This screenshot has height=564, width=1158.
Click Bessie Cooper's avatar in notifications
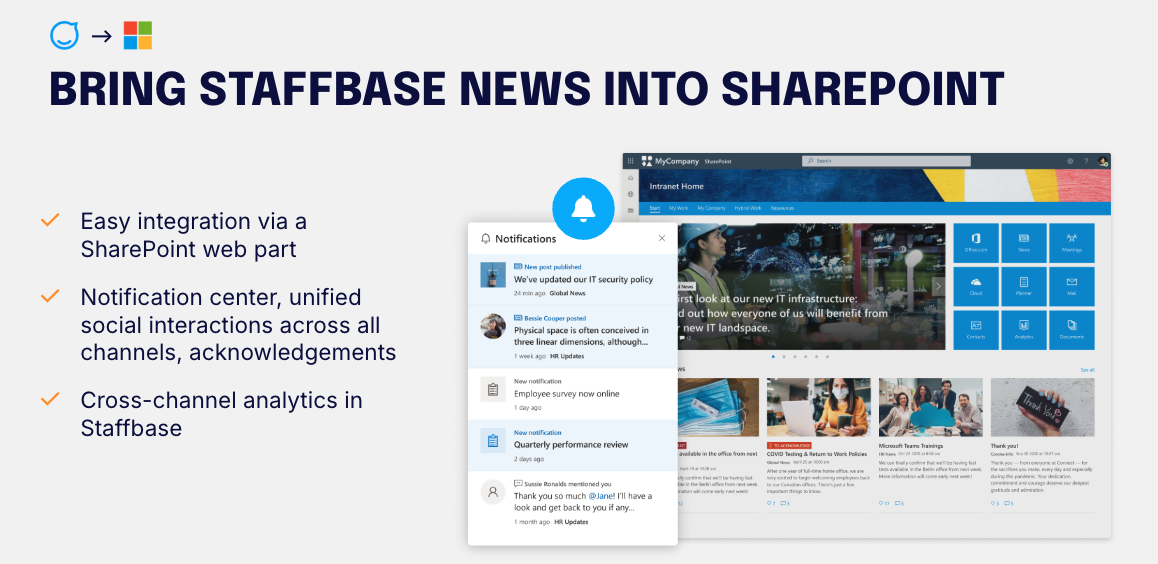tap(493, 326)
